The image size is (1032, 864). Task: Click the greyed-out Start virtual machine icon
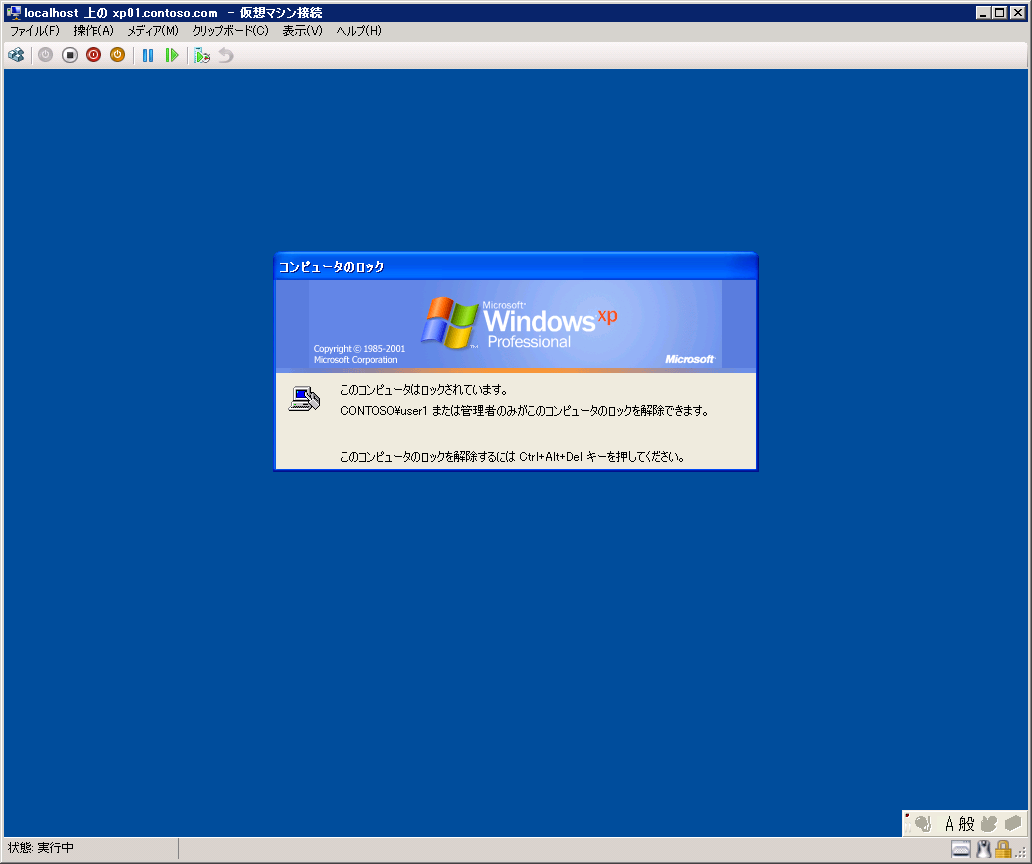(x=45, y=55)
